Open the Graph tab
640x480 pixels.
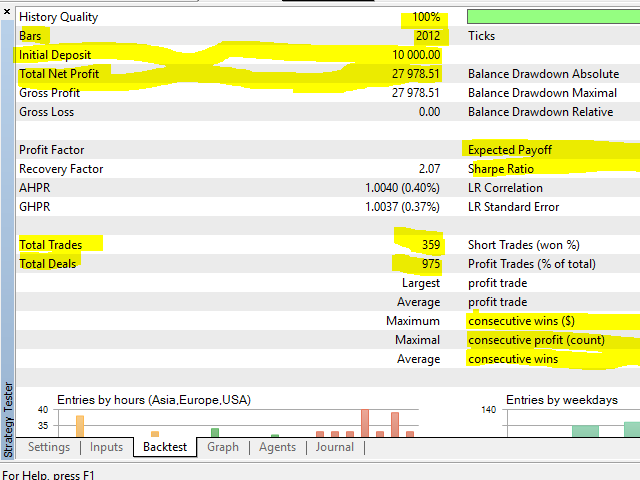click(223, 447)
